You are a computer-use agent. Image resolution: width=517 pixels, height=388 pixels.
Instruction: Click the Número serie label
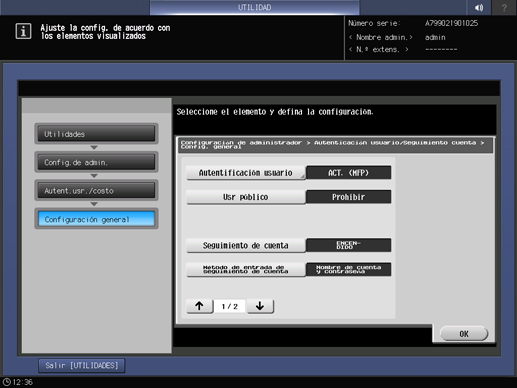point(374,23)
